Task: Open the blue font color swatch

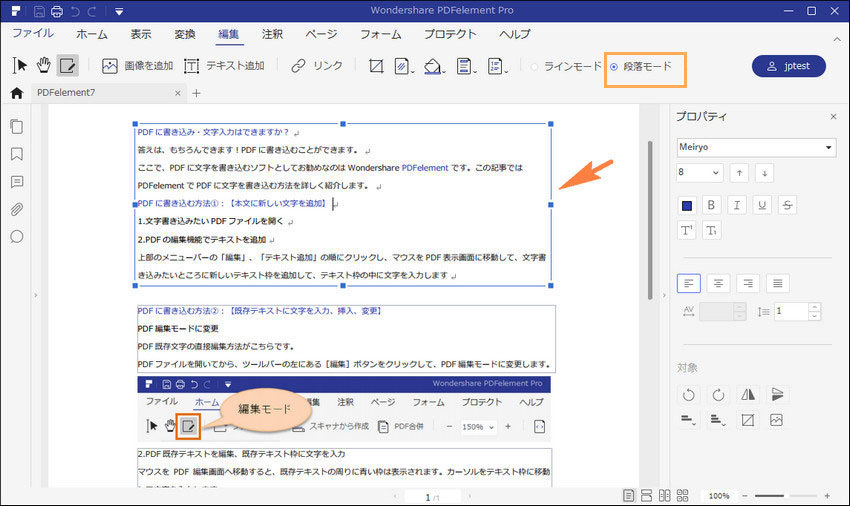Action: pyautogui.click(x=686, y=206)
